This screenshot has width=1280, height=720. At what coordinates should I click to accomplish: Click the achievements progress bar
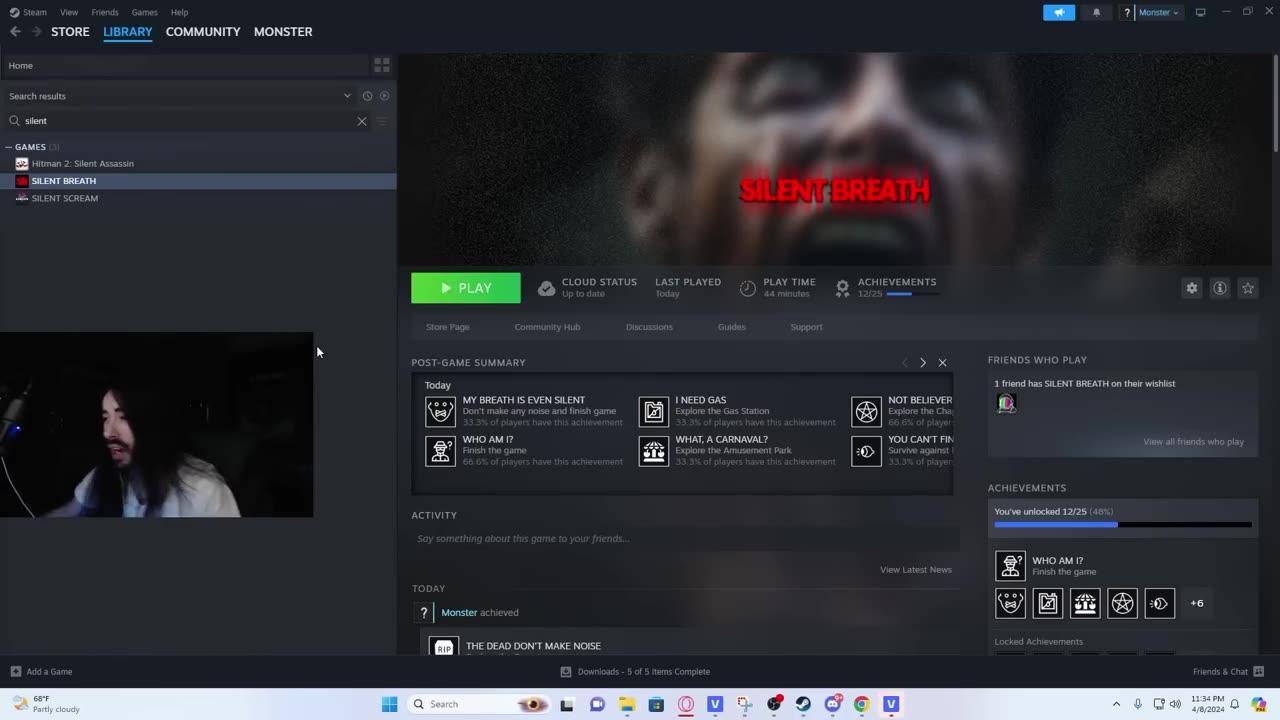[x=1122, y=523]
